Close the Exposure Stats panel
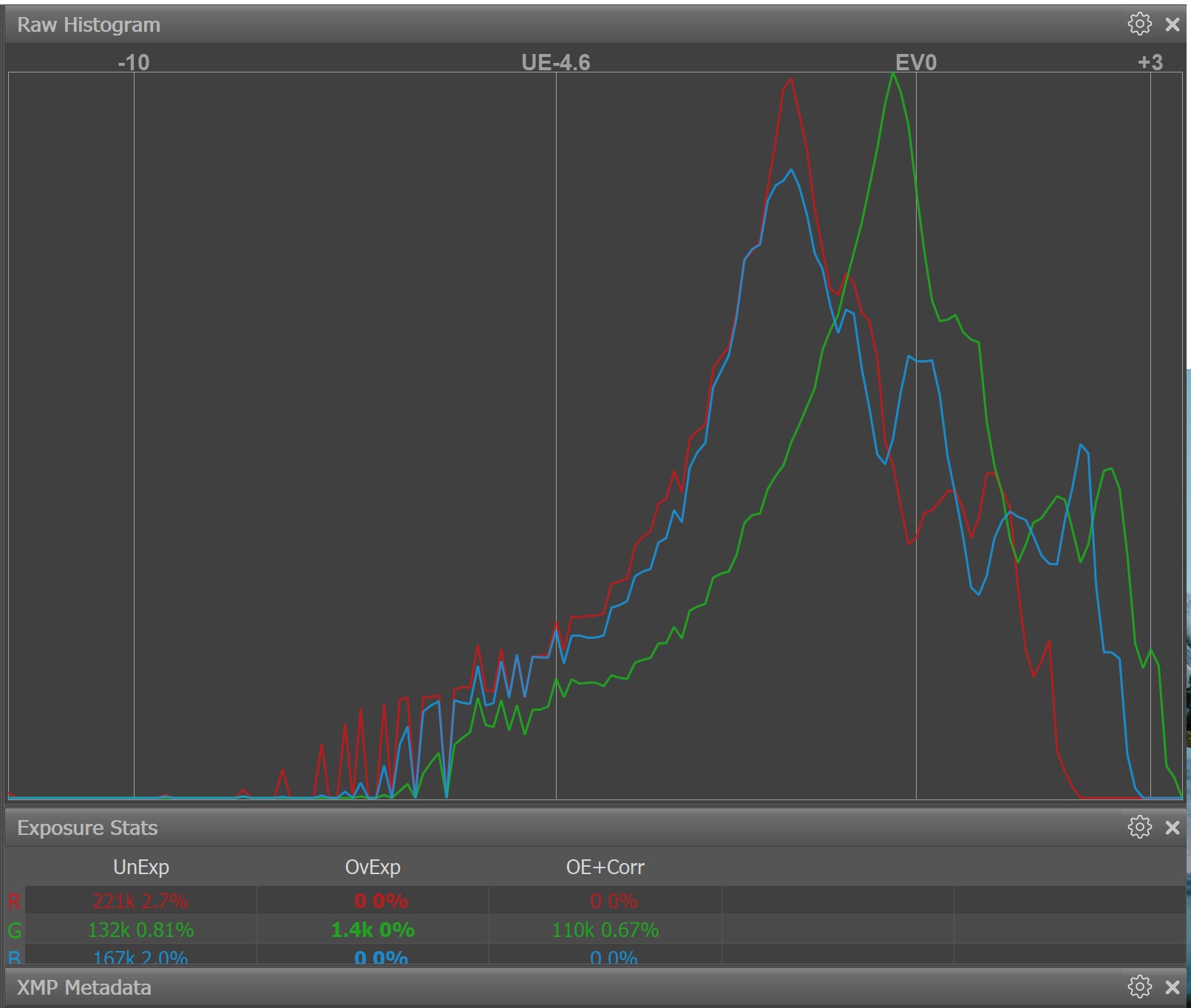 tap(1173, 828)
